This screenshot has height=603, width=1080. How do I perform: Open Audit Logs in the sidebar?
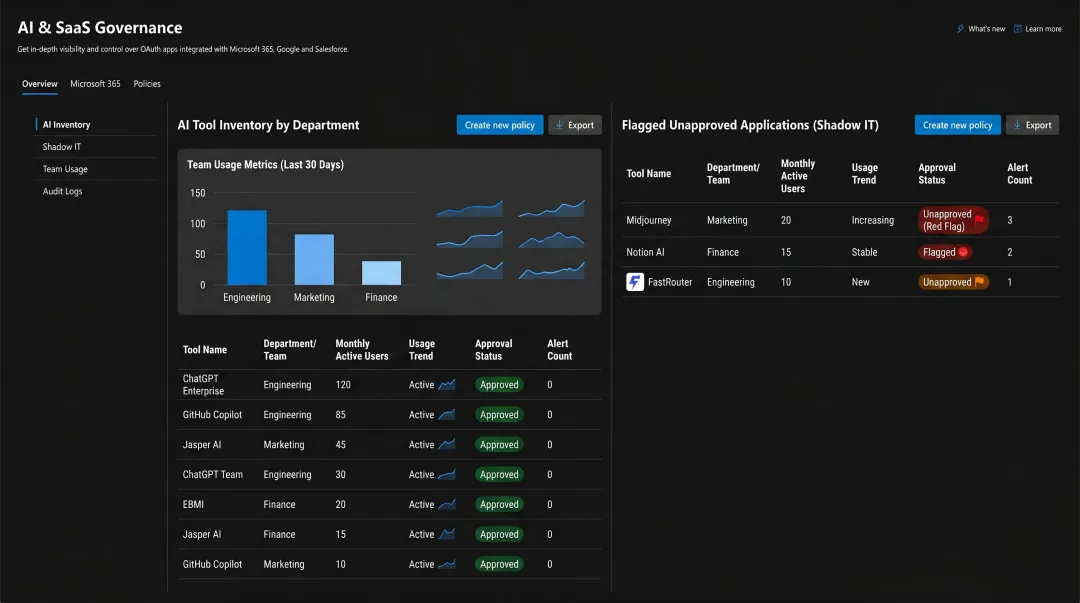click(62, 191)
